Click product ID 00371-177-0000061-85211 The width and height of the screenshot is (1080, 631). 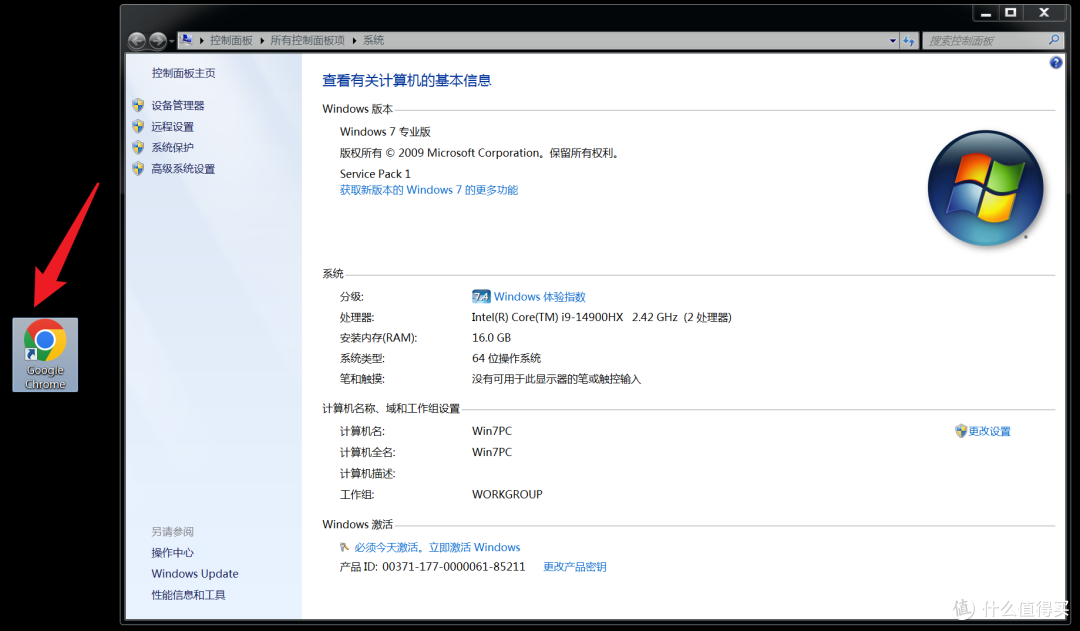(453, 567)
